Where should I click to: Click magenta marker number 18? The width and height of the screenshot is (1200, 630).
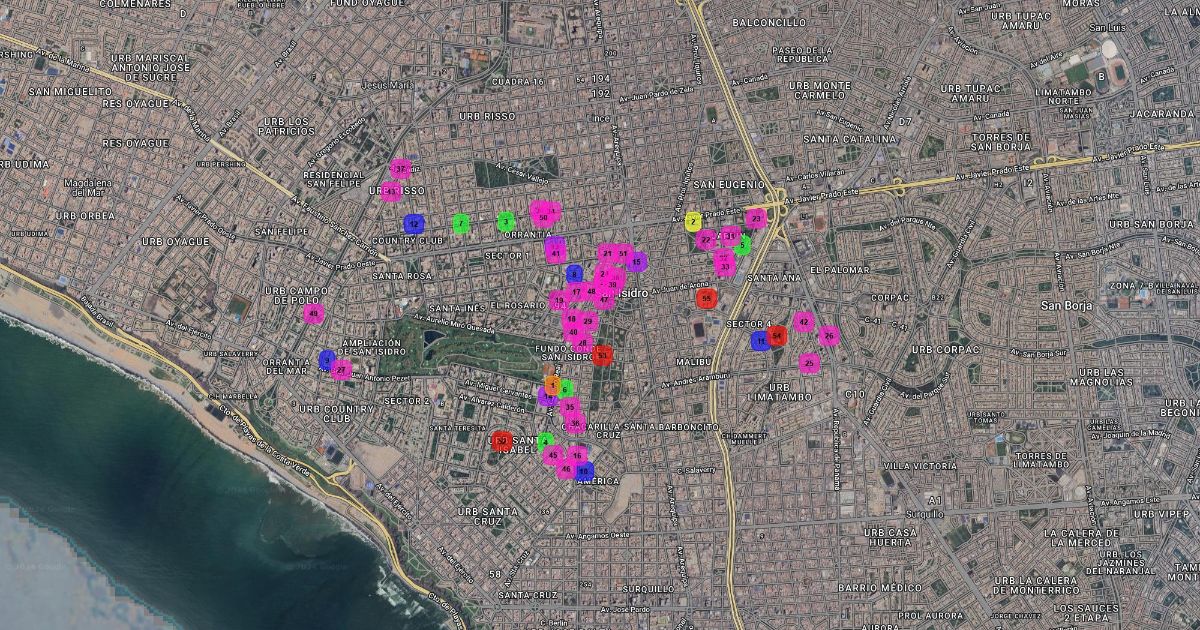571,319
